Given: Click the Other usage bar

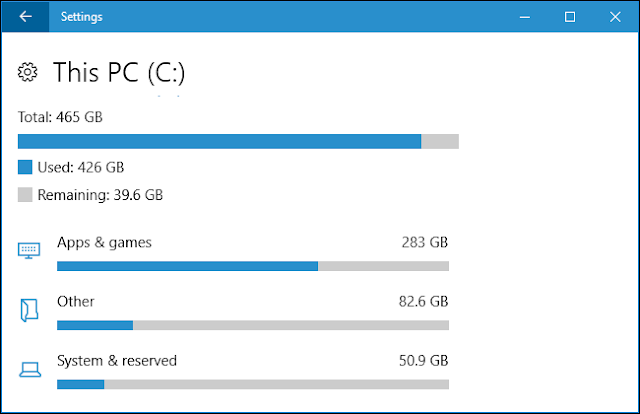Looking at the screenshot, I should pos(252,325).
